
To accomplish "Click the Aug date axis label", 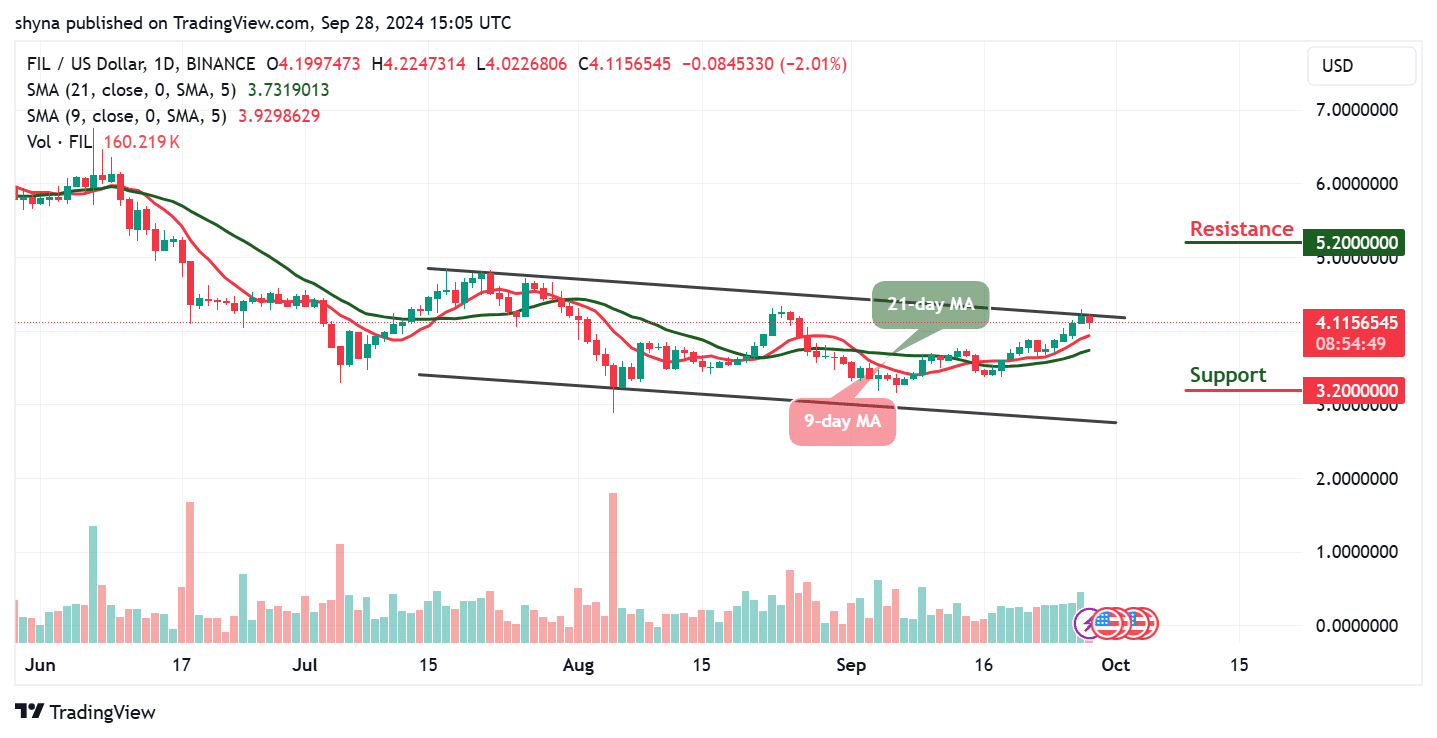I will [x=578, y=664].
